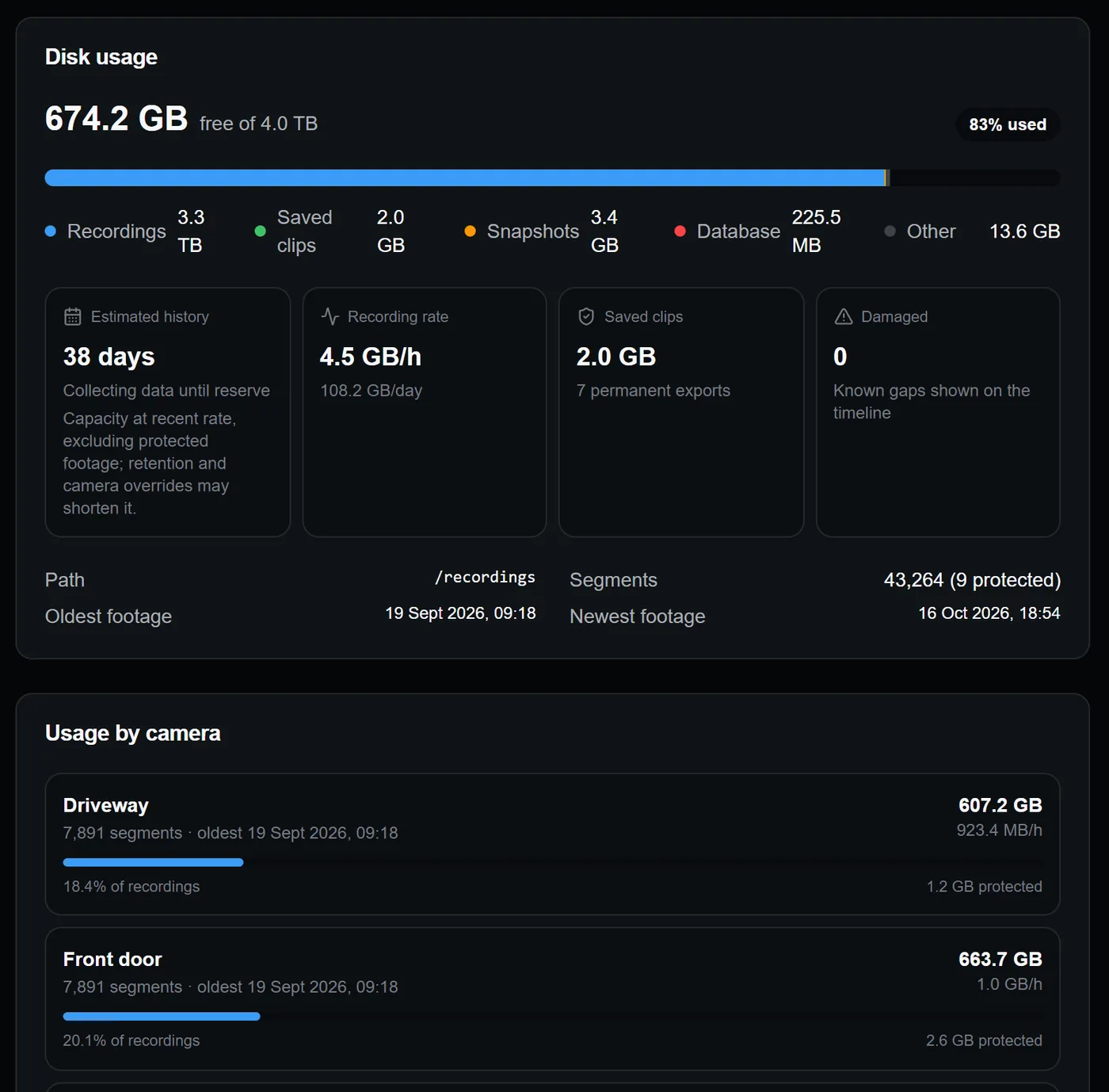Click the orange Snapshots legend dot
This screenshot has height=1092, width=1109.
point(470,231)
